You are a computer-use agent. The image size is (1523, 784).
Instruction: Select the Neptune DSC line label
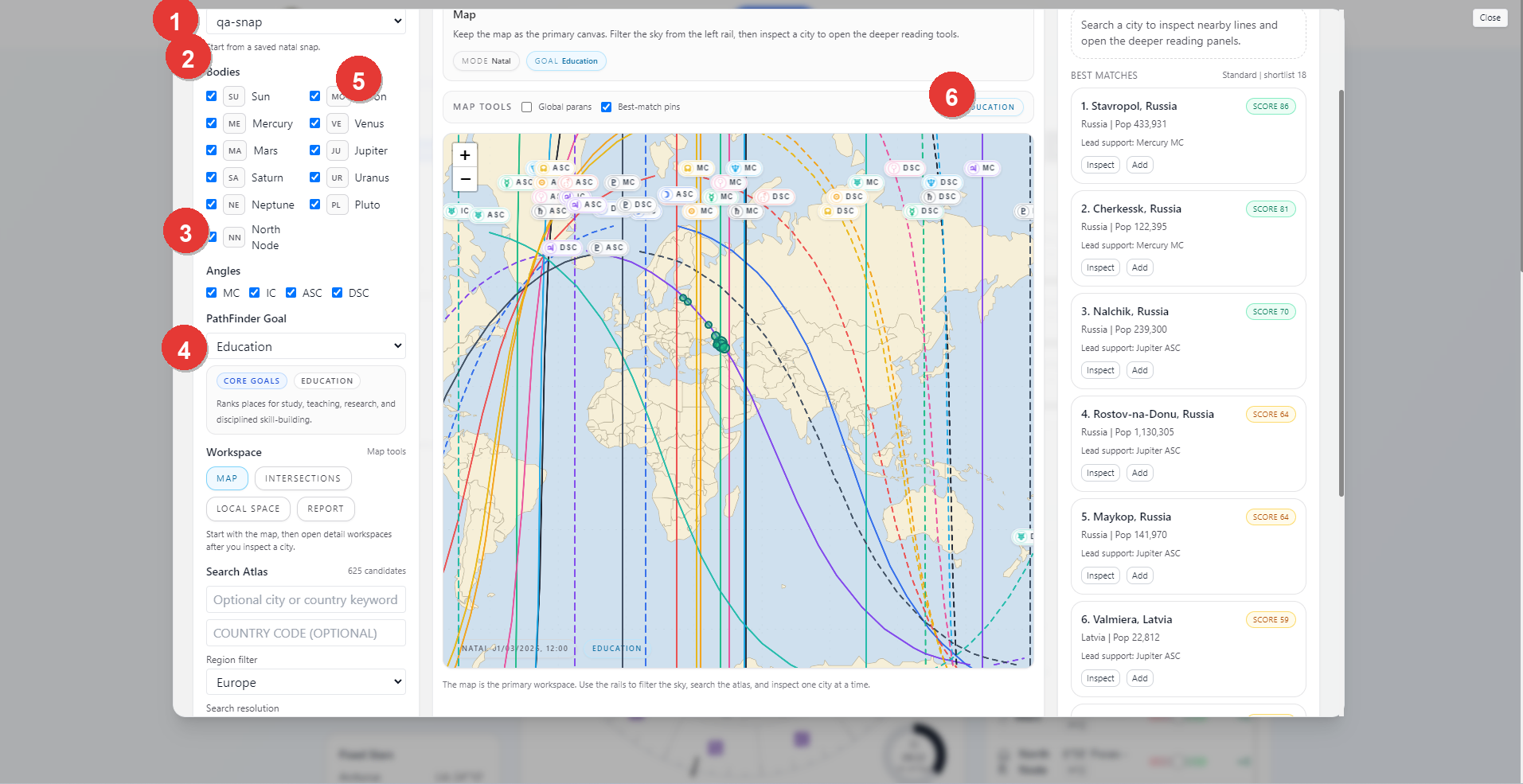point(942,182)
